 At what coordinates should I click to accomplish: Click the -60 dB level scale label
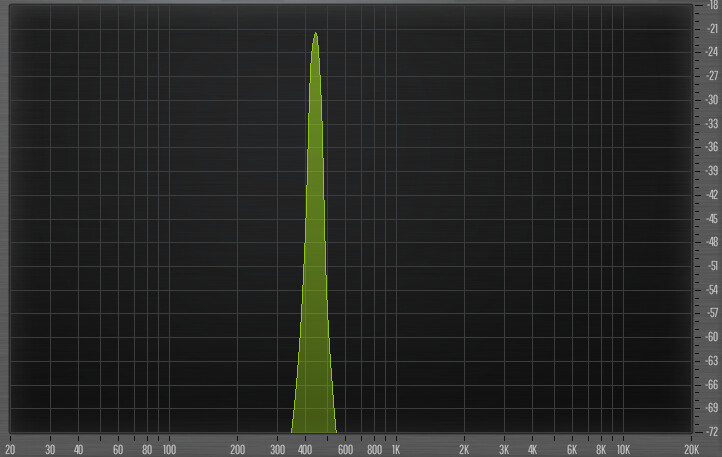pyautogui.click(x=712, y=337)
